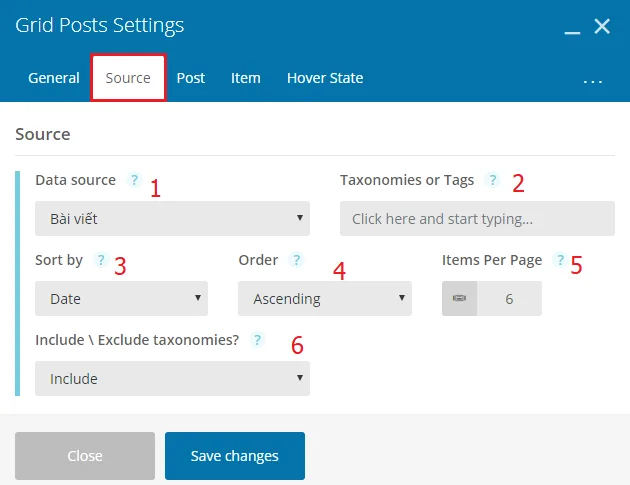Open the Include taxonomies dropdown

click(x=172, y=378)
